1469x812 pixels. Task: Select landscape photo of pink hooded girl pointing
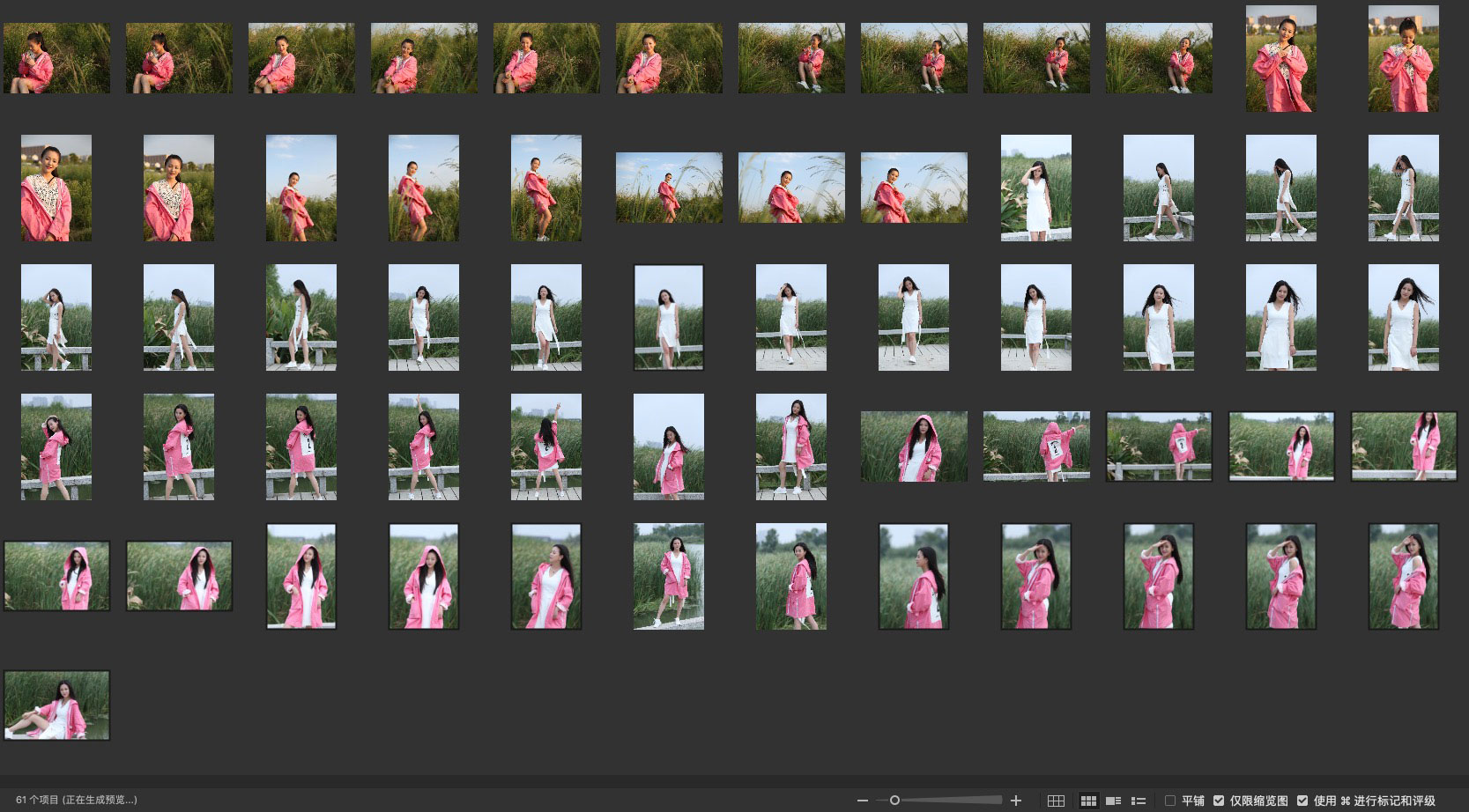pos(1035,447)
